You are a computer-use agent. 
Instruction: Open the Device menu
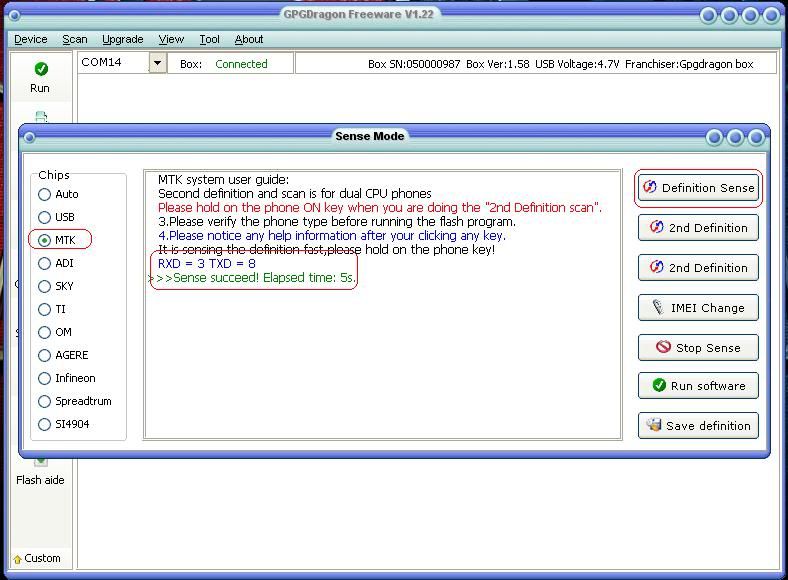(x=30, y=39)
